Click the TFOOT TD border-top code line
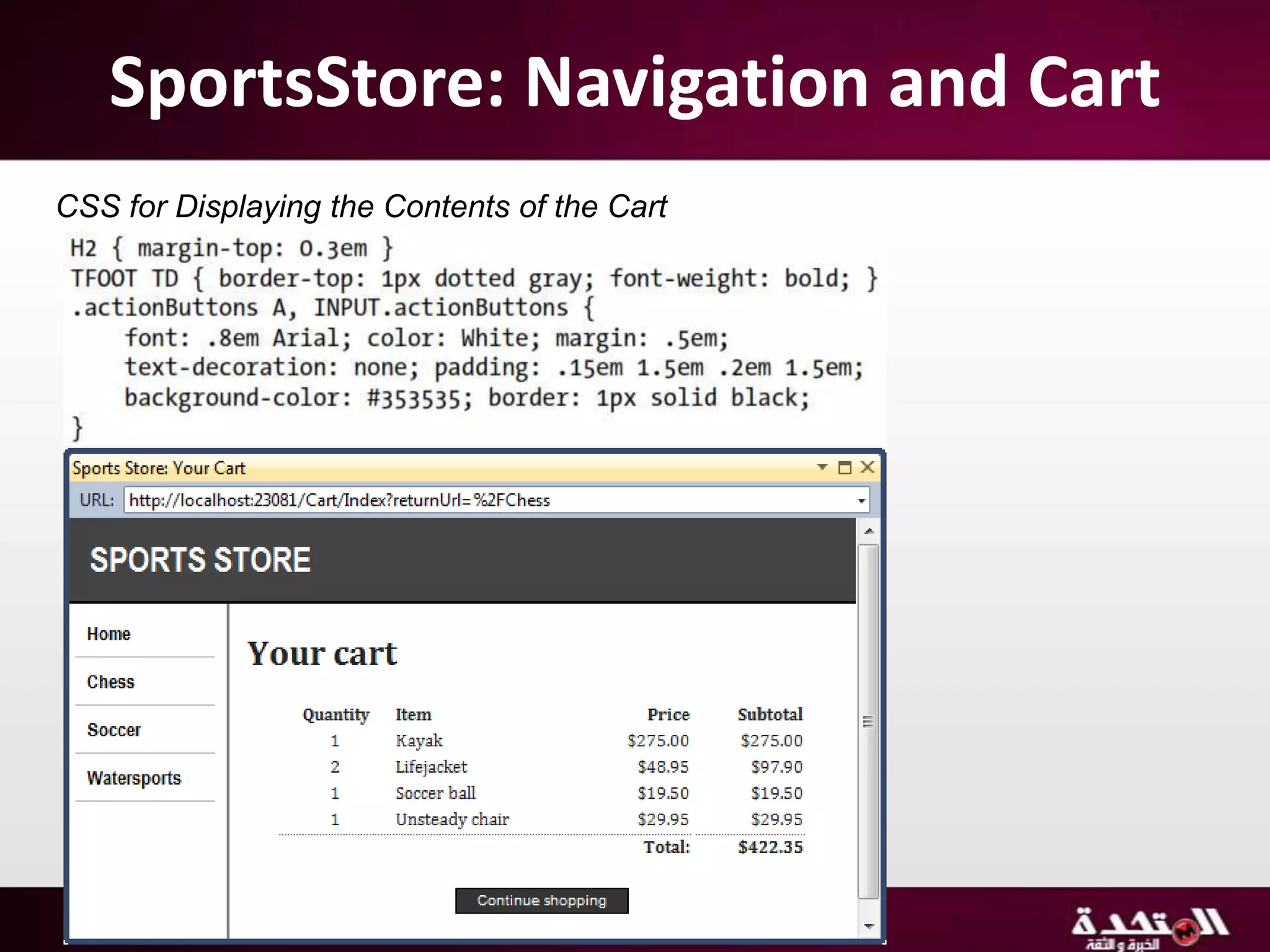The width and height of the screenshot is (1270, 952). [x=474, y=278]
